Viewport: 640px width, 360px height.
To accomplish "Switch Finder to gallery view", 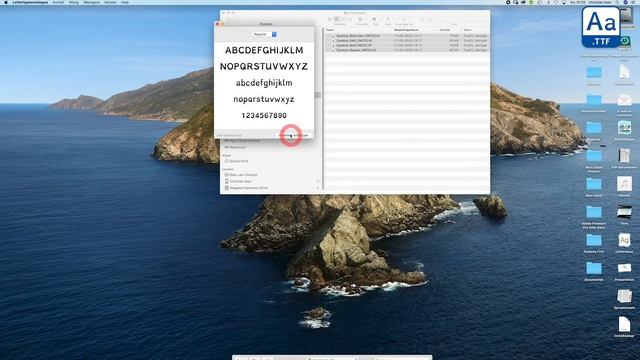I will tap(349, 19).
